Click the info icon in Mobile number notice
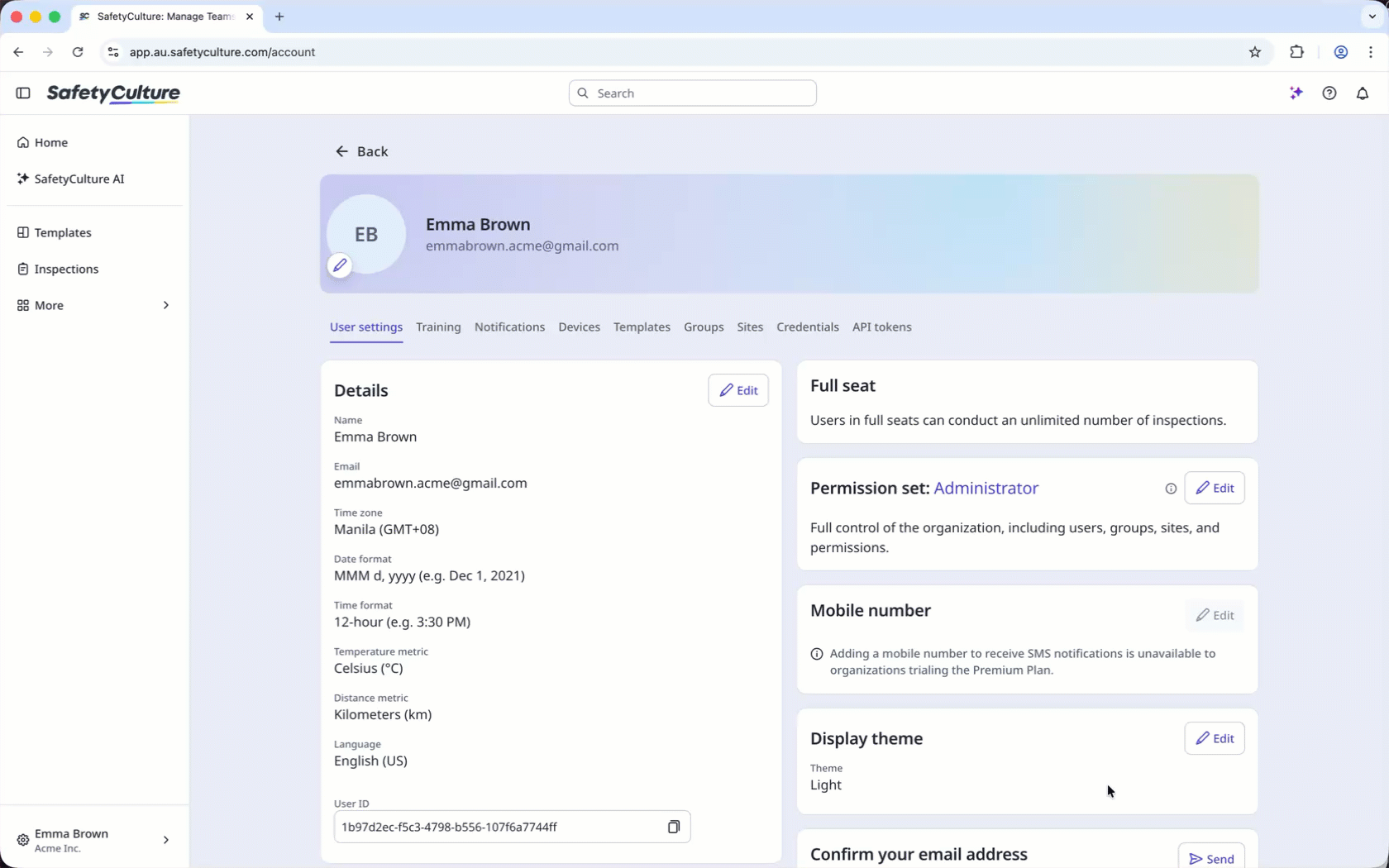This screenshot has height=868, width=1389. [817, 654]
